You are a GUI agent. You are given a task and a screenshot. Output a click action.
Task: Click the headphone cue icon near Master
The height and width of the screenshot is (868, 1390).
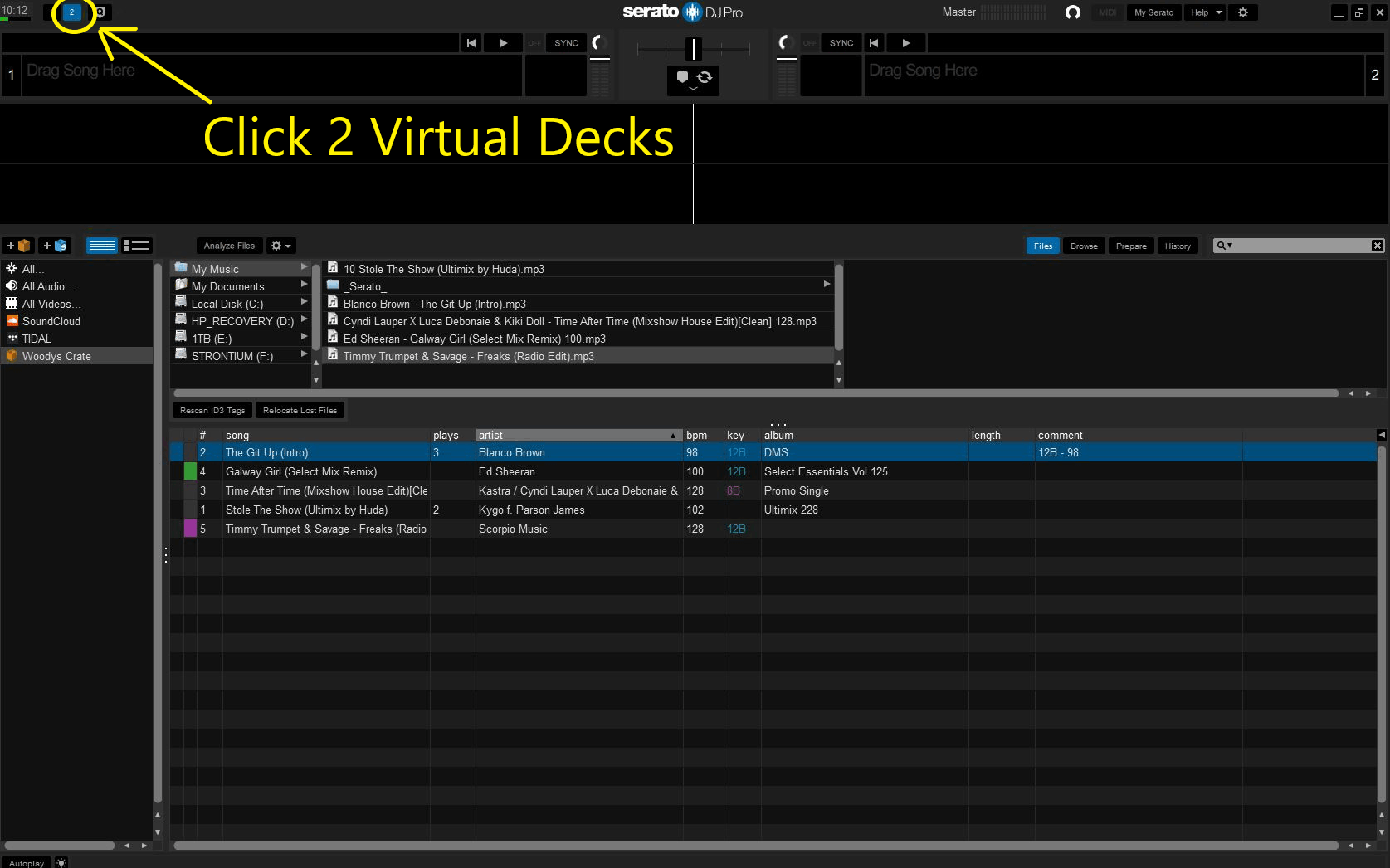coord(1072,12)
